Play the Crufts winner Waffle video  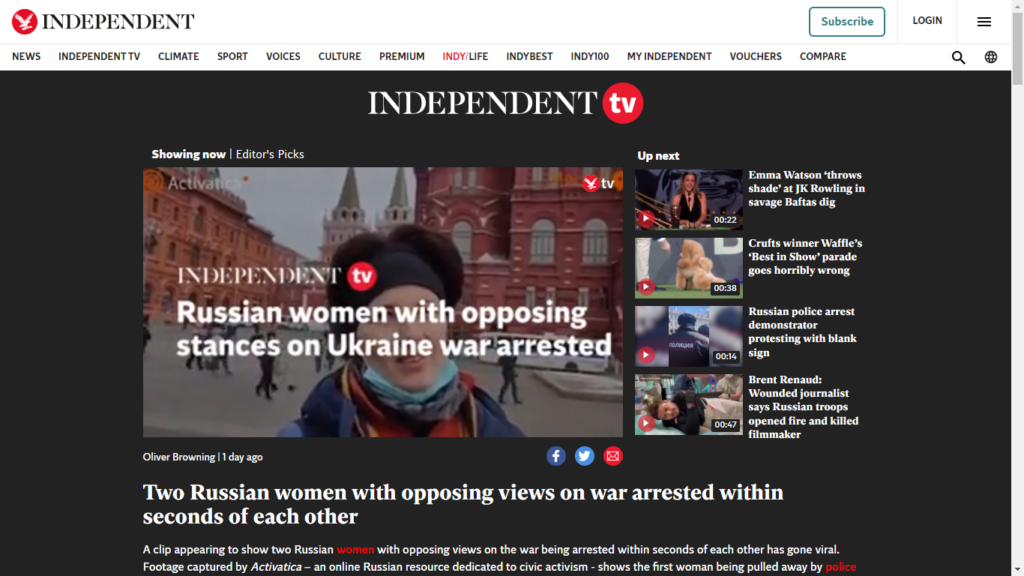click(688, 268)
